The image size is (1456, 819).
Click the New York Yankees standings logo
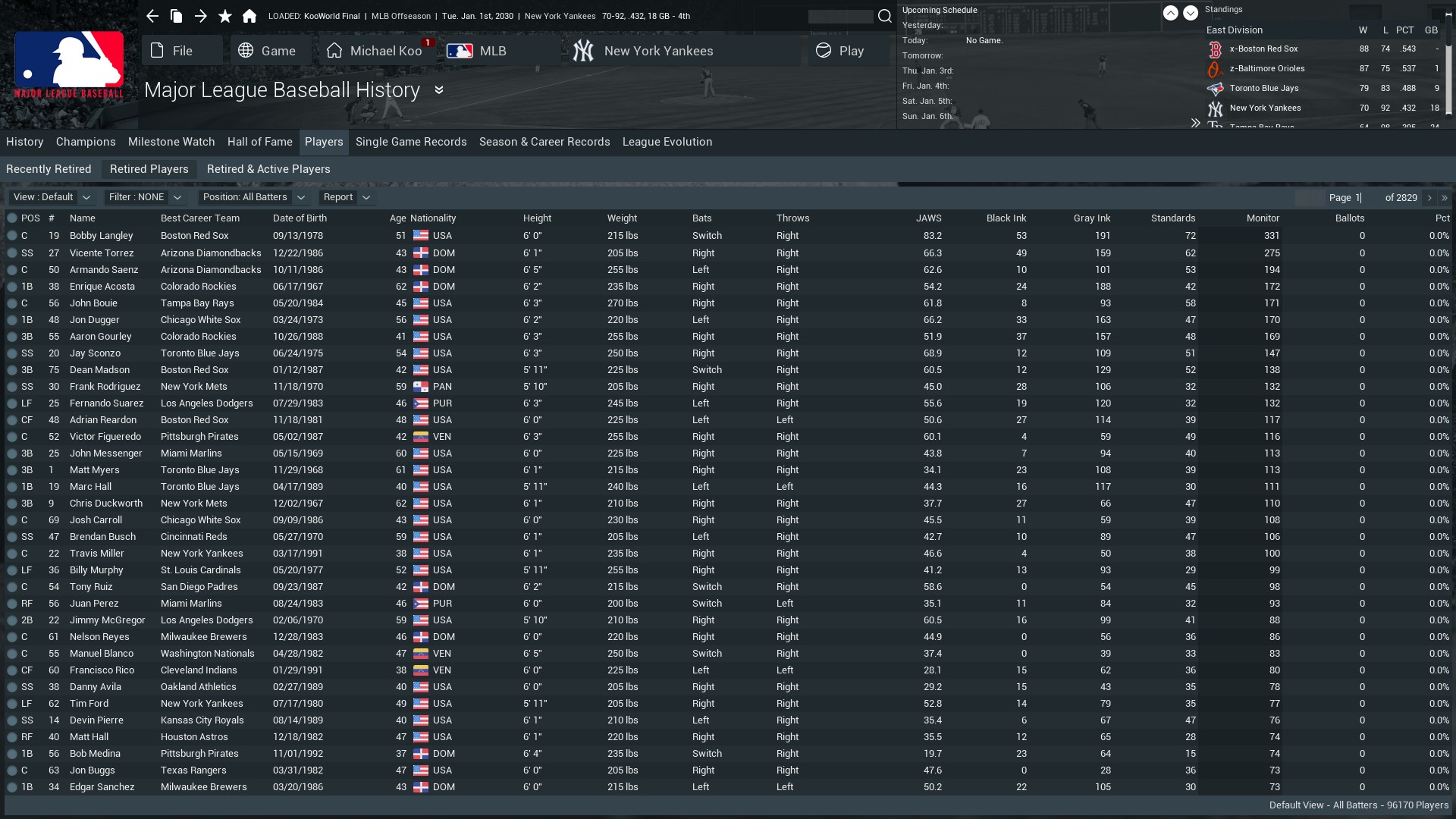coord(1215,108)
